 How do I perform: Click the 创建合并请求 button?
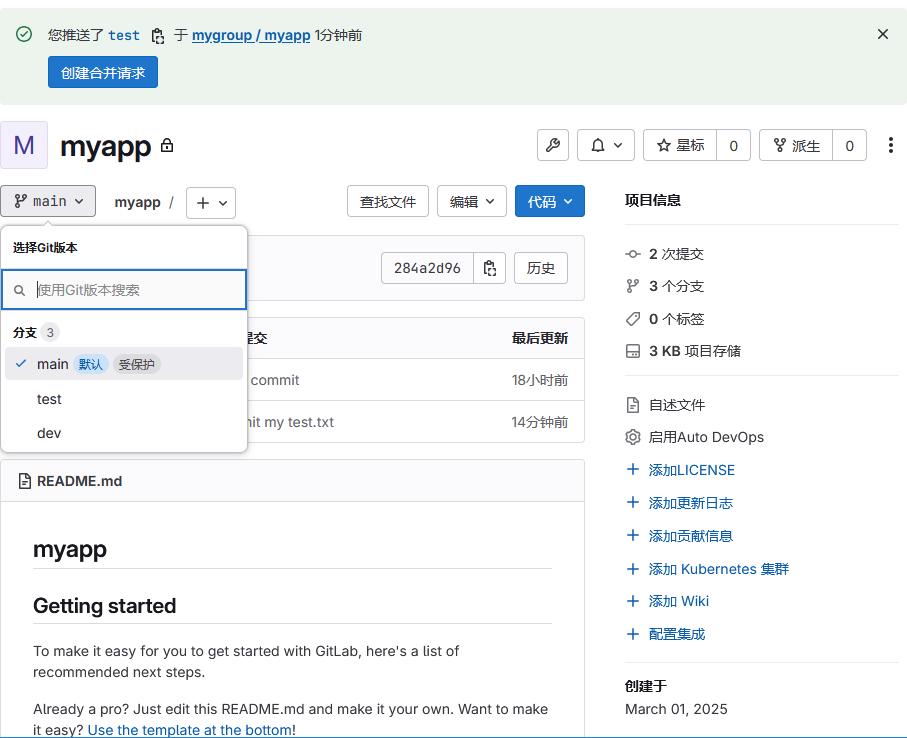[x=103, y=72]
